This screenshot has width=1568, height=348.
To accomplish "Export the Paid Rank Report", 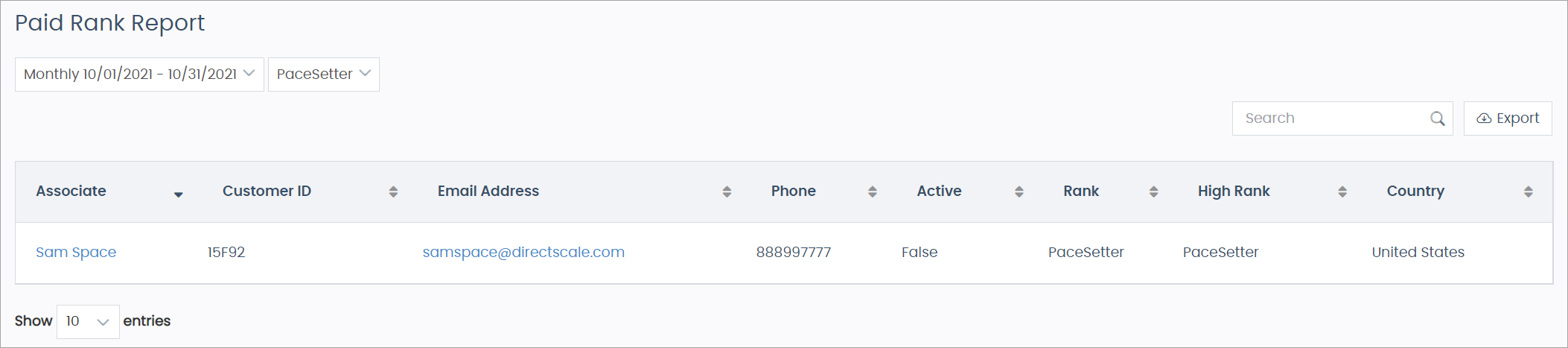I will click(1507, 118).
